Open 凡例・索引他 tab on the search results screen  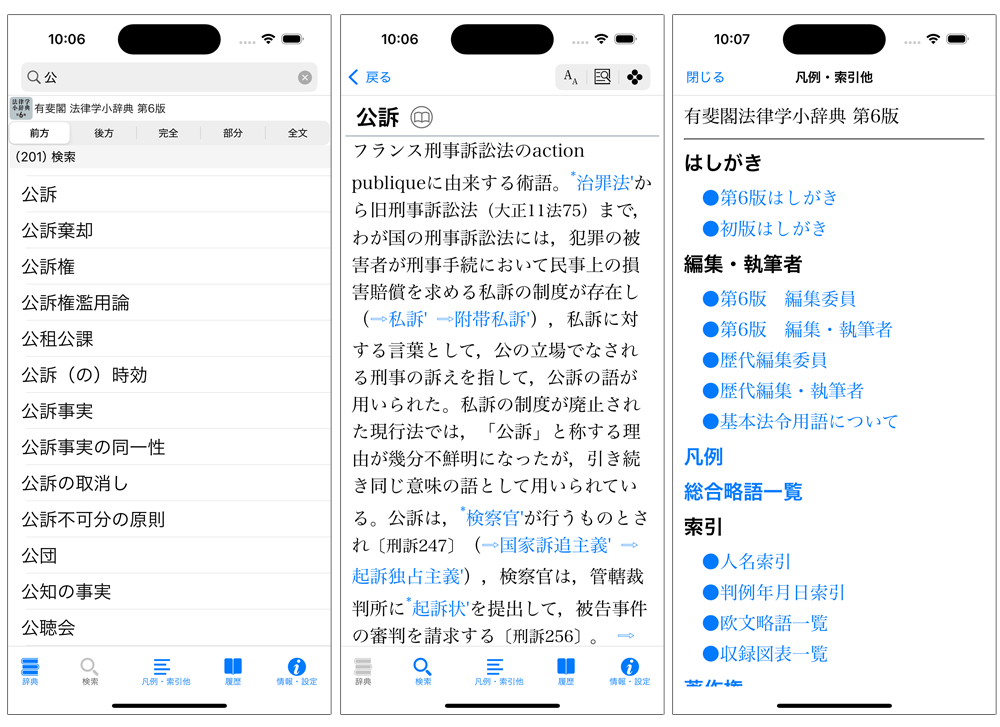tap(165, 672)
